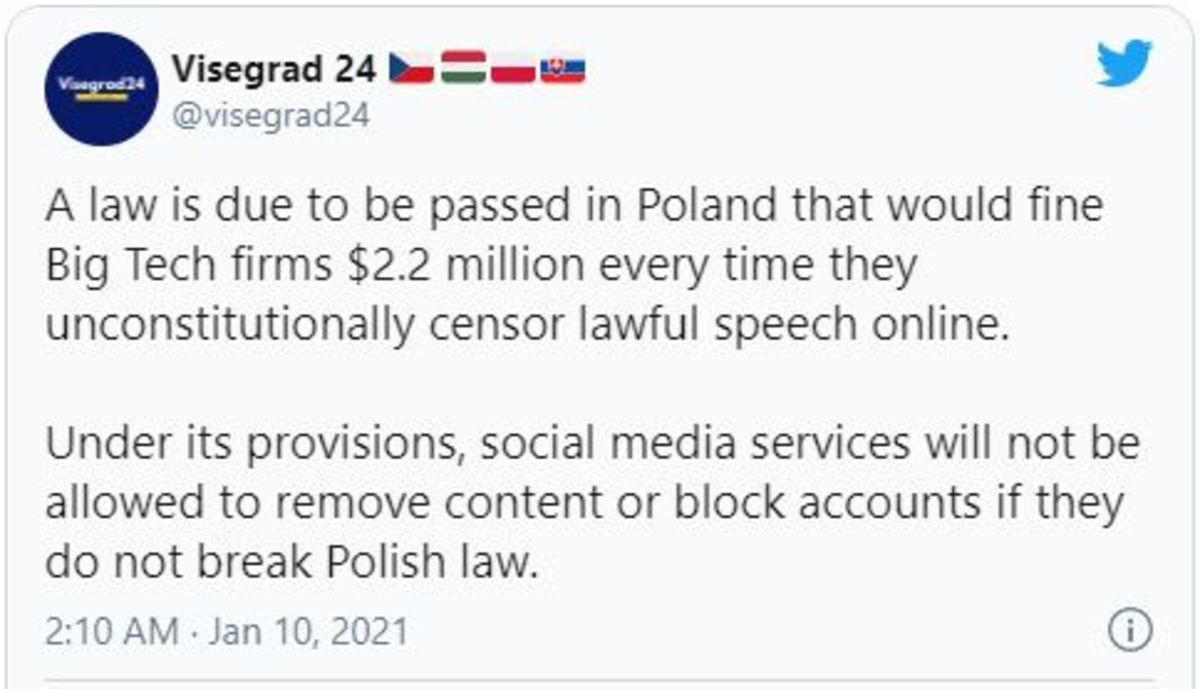This screenshot has width=1200, height=689.
Task: Click the Czech flag emoji
Action: click(411, 68)
